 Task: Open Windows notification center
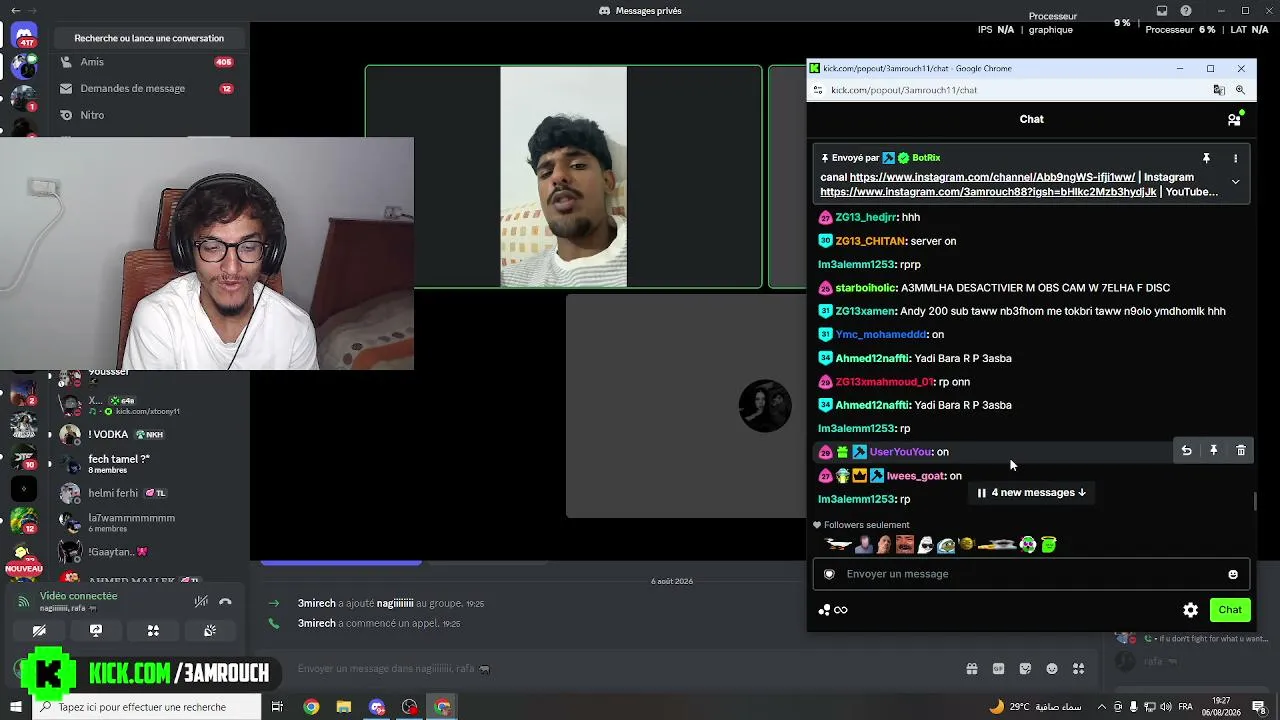coord(1259,707)
